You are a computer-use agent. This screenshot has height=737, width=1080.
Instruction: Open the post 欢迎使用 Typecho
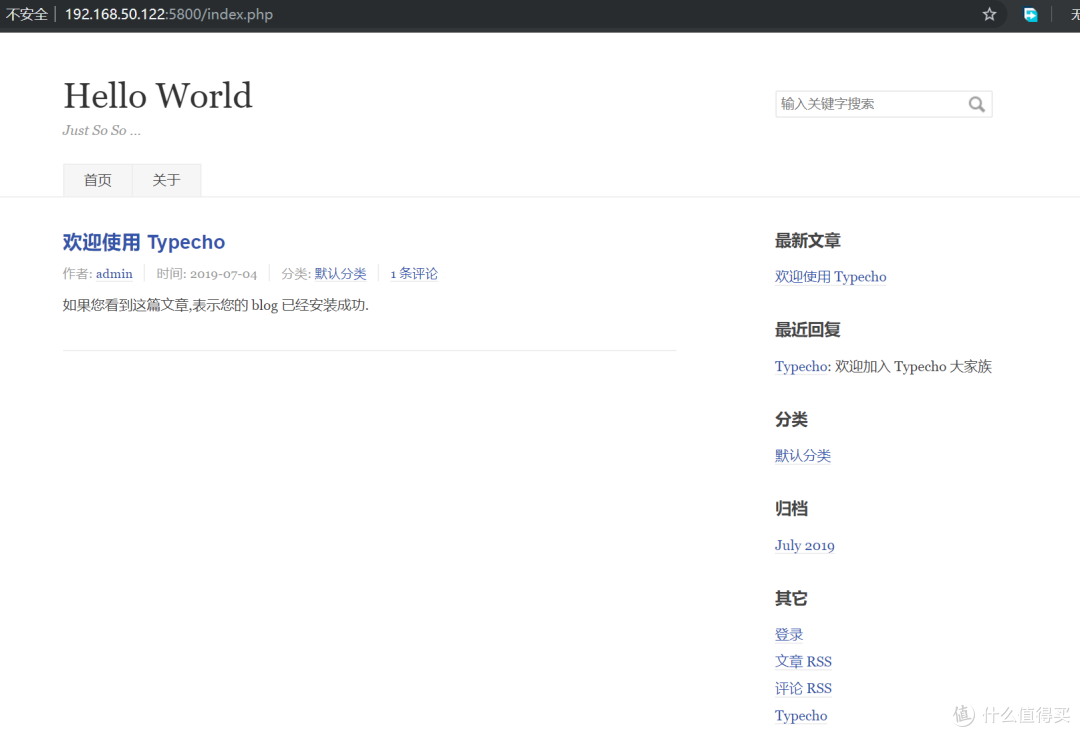(143, 242)
